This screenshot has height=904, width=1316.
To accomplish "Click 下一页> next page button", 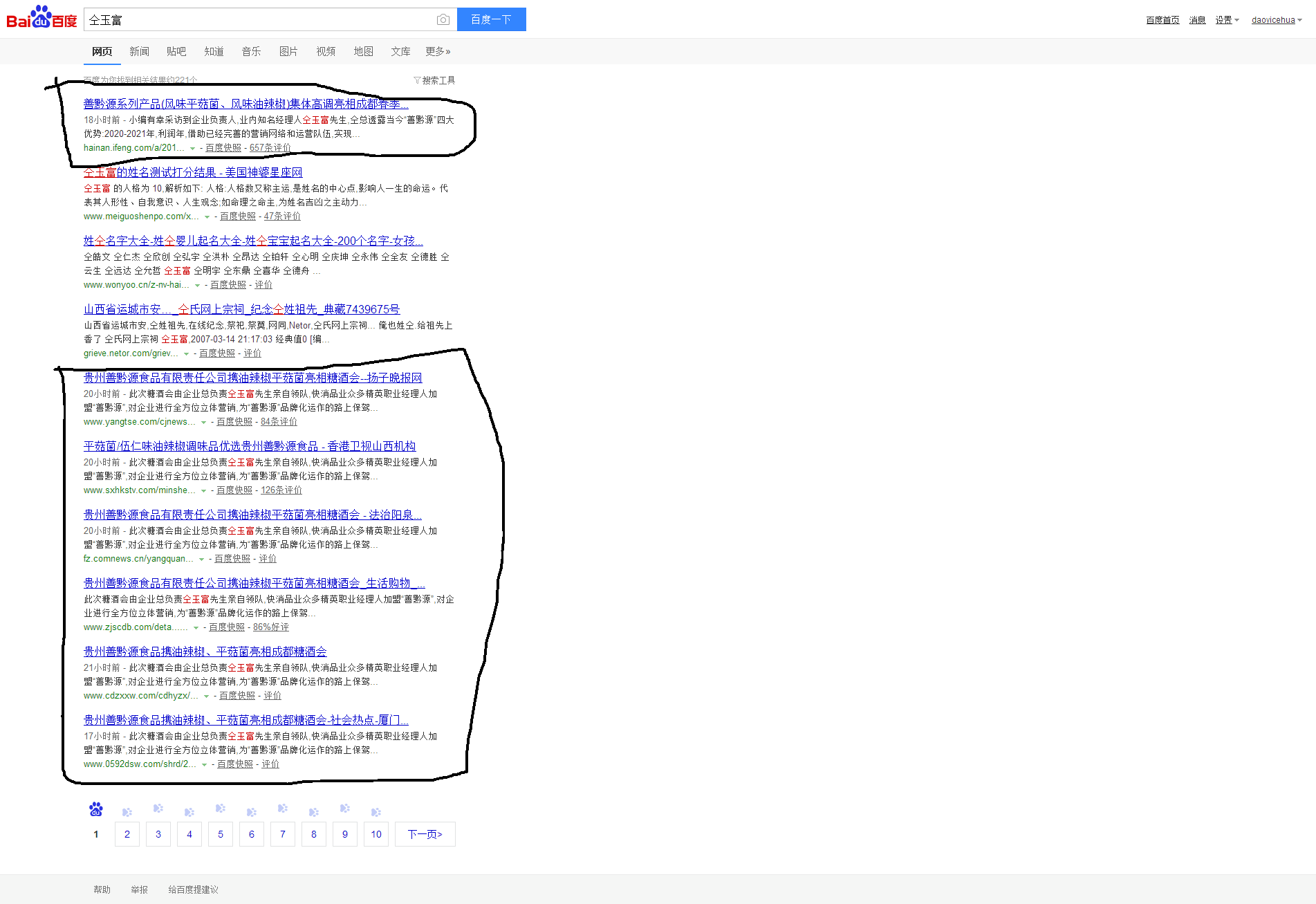I will click(x=425, y=834).
